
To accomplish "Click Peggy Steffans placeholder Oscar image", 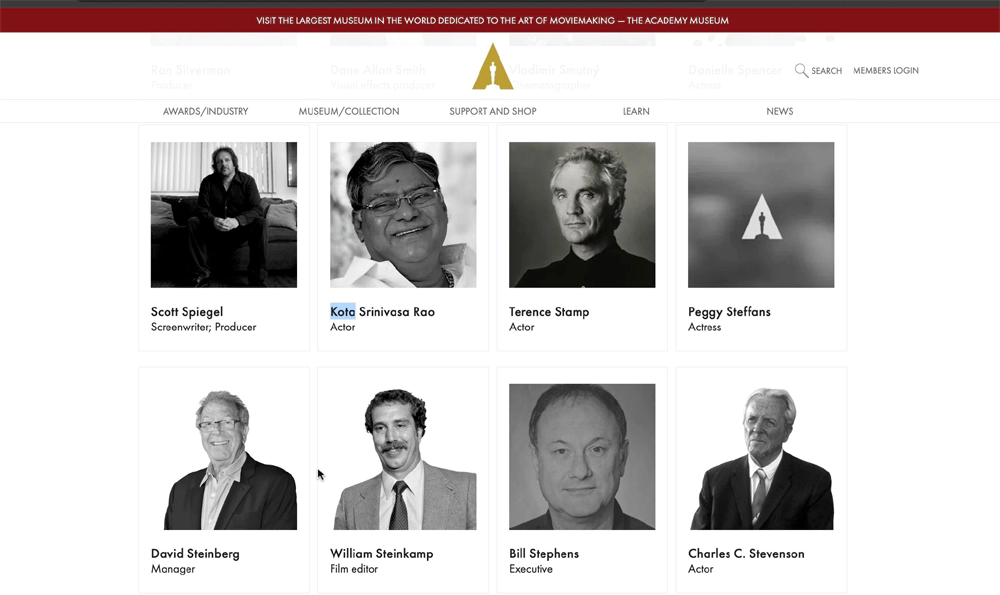I will coord(761,215).
